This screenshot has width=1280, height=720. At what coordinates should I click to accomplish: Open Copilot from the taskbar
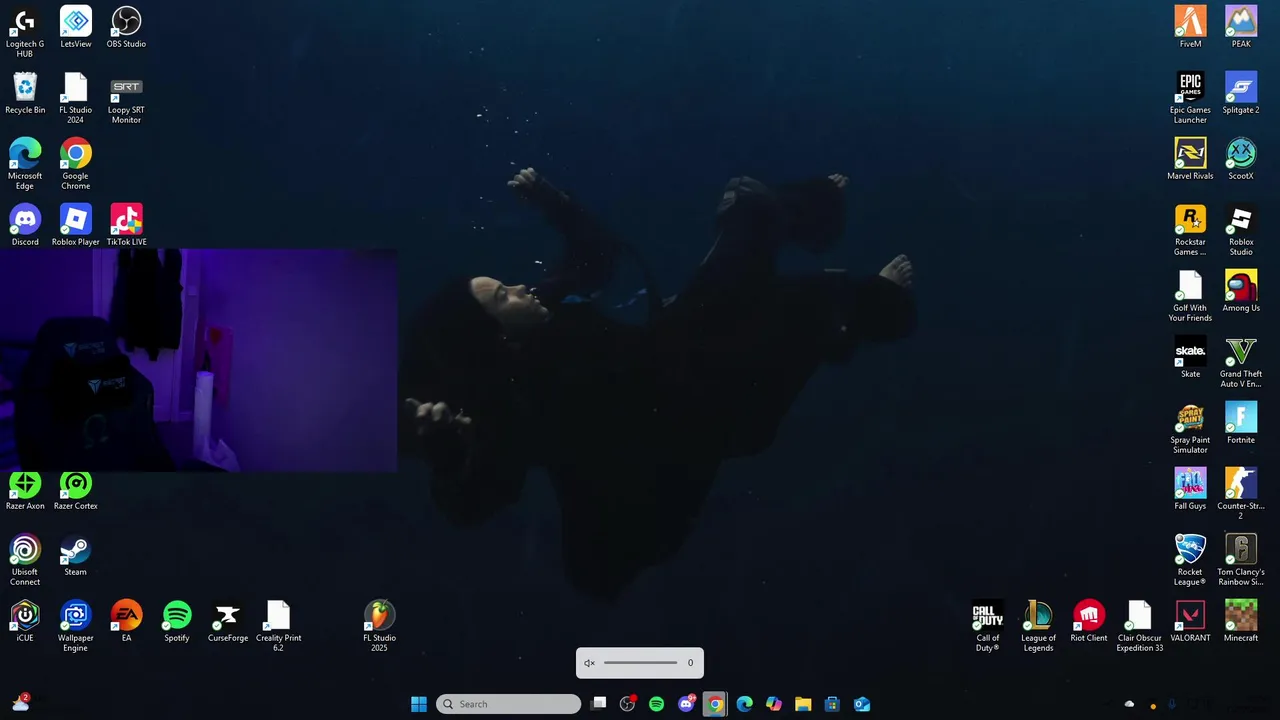tap(773, 704)
